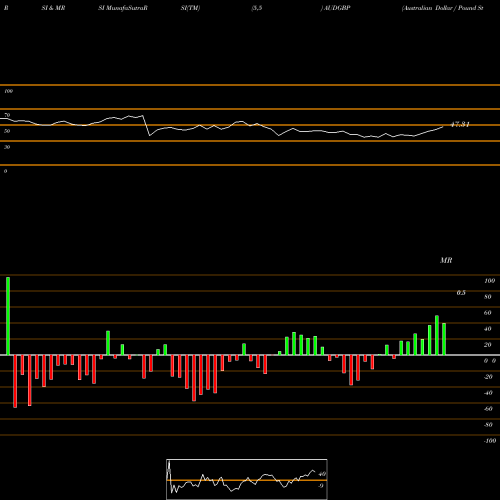Click the "Australian Dollar / Pound St" title
Screen dimensions: 500x500
tap(443, 8)
